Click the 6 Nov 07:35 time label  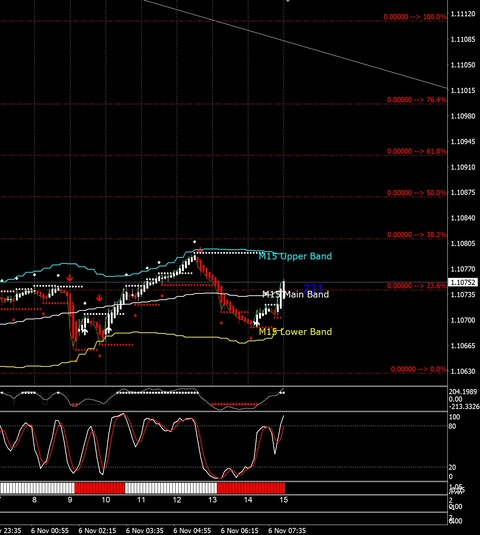click(x=287, y=531)
